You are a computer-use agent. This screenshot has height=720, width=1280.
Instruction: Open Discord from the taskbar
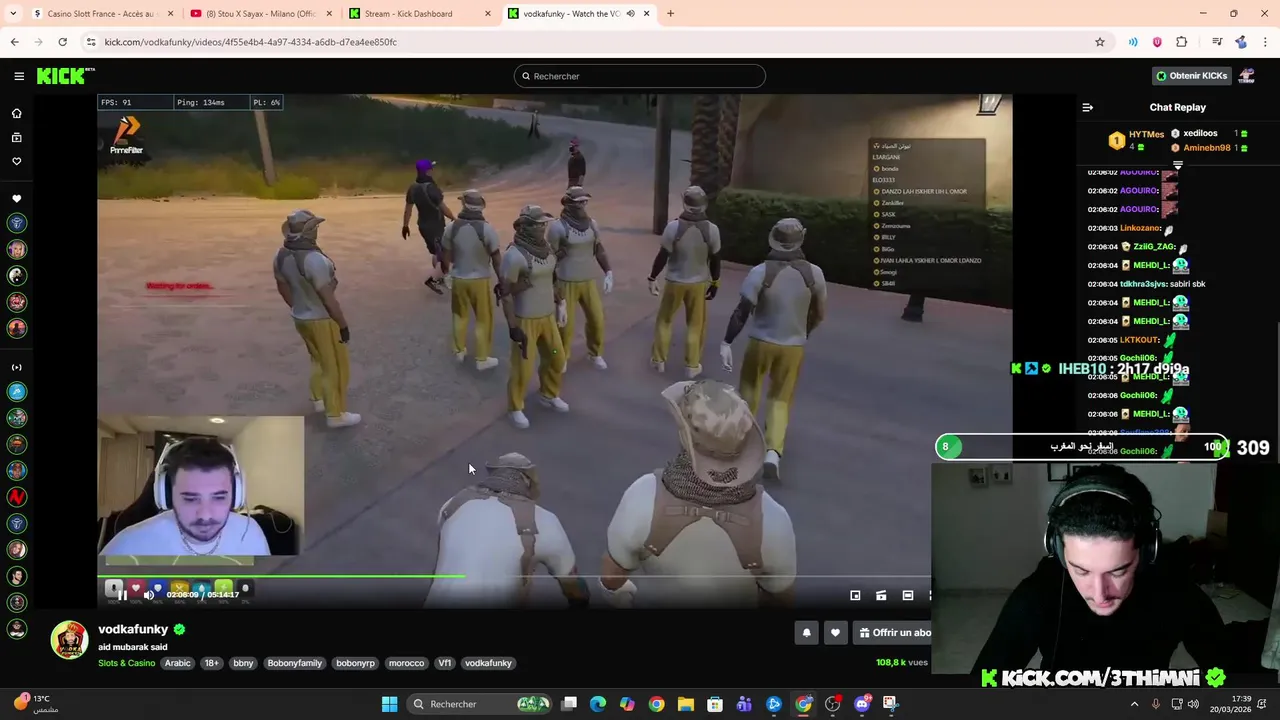click(862, 704)
